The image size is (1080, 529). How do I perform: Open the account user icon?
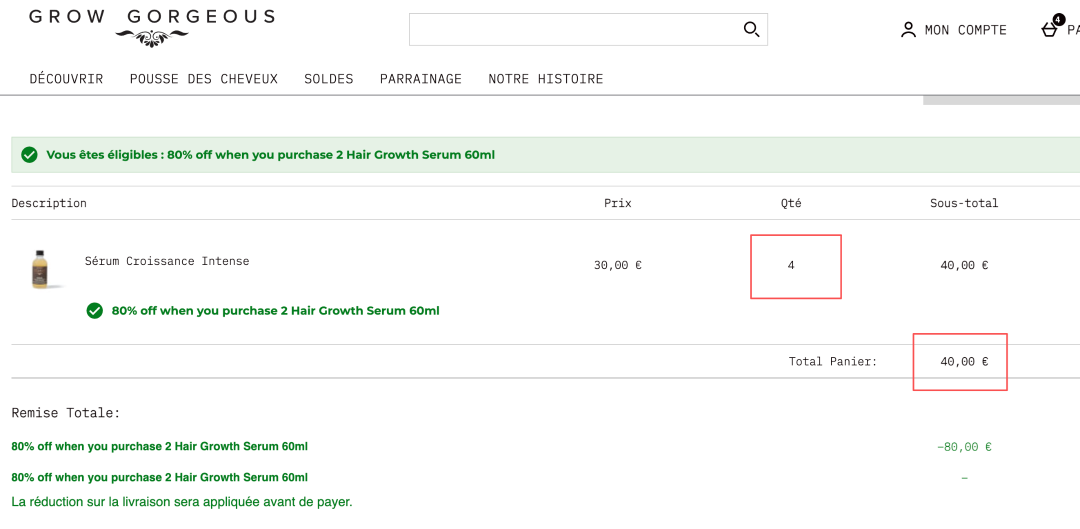908,30
